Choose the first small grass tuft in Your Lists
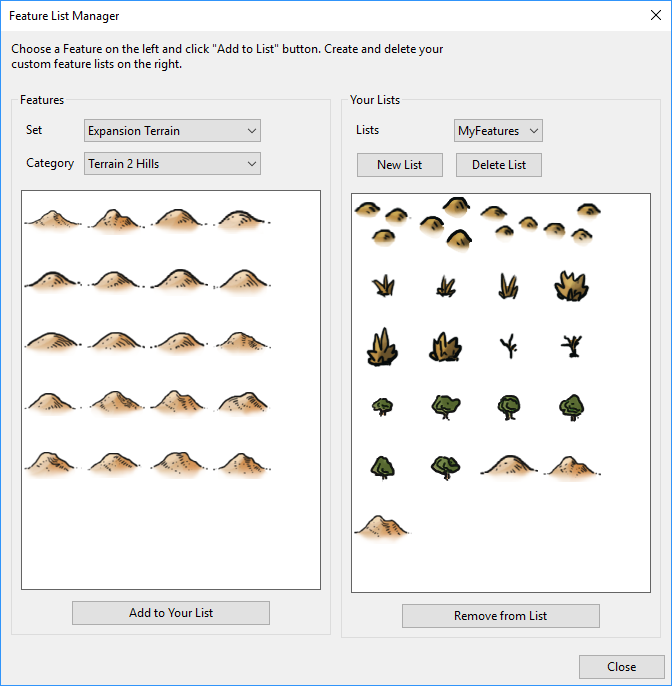Screen dimensions: 672x686 click(382, 287)
